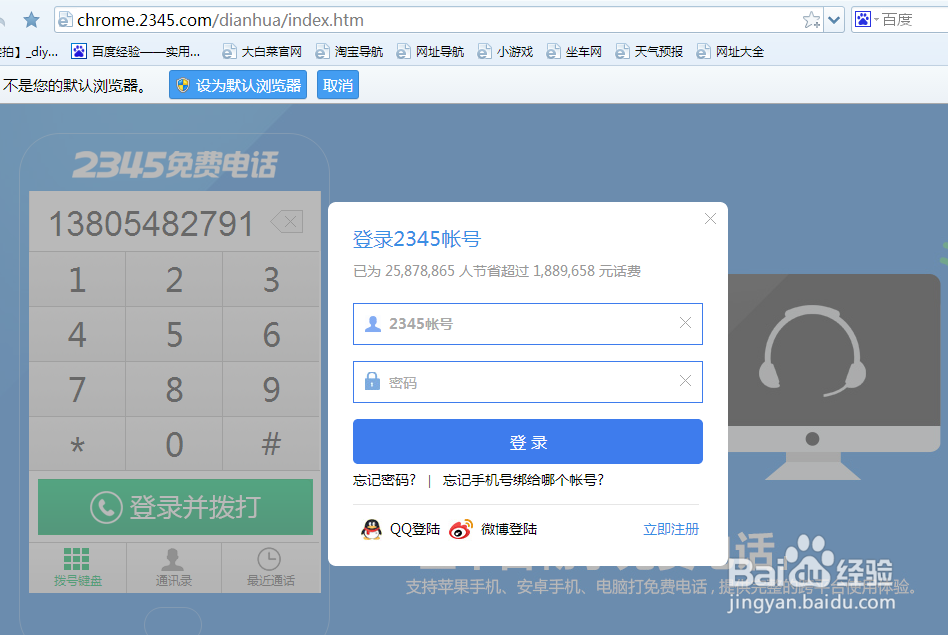This screenshot has width=948, height=635.
Task: Click 取消 on default browser prompt
Action: [x=338, y=85]
